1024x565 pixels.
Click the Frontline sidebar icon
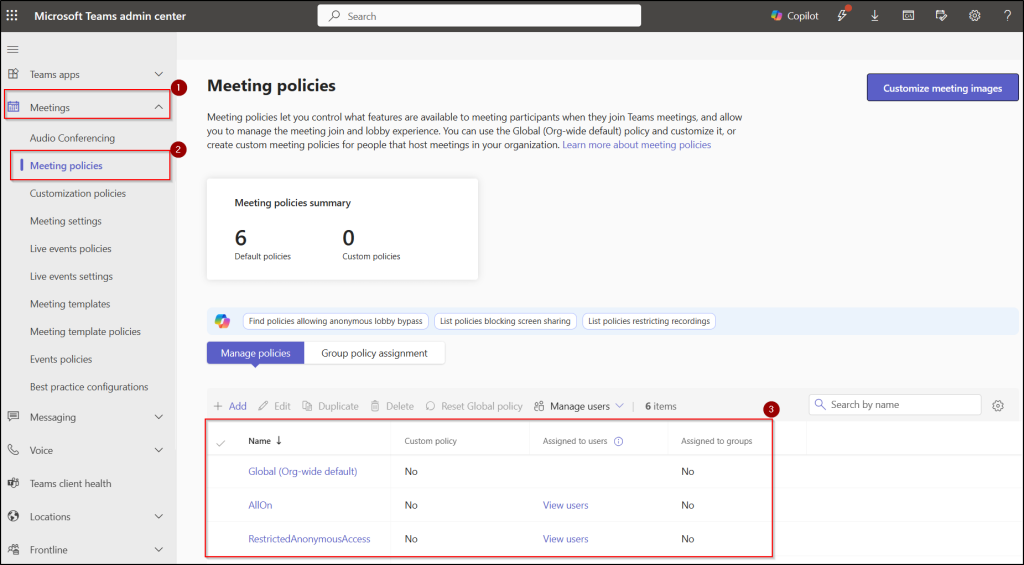pyautogui.click(x=13, y=549)
